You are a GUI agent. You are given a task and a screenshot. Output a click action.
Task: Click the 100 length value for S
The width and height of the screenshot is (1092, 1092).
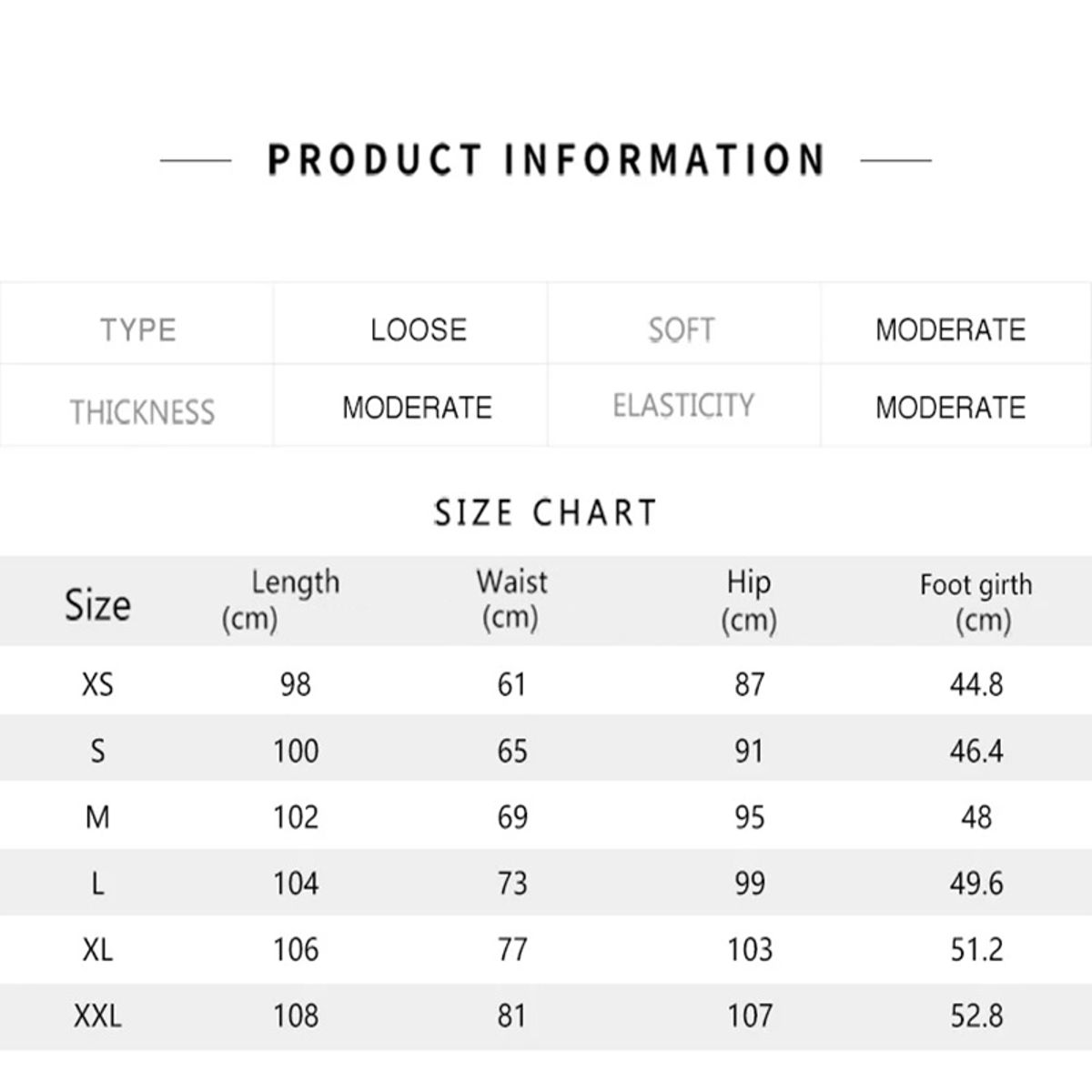(x=296, y=751)
